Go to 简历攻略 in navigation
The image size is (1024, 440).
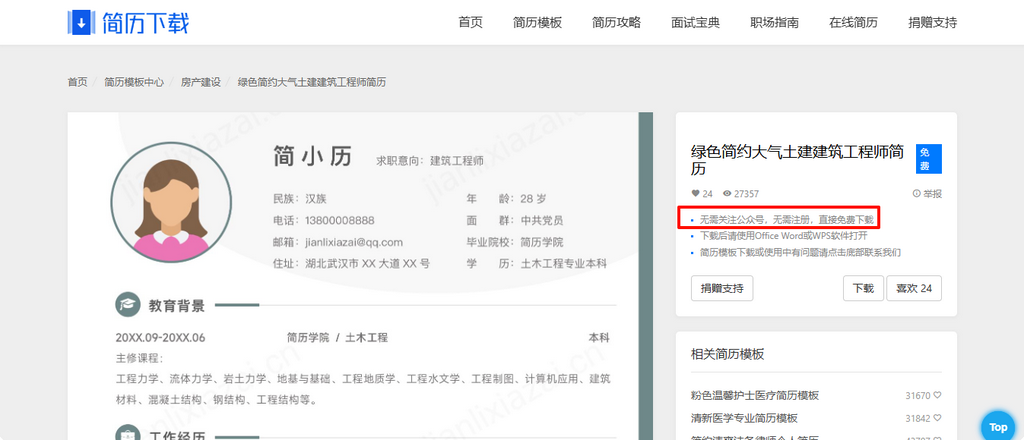[616, 23]
